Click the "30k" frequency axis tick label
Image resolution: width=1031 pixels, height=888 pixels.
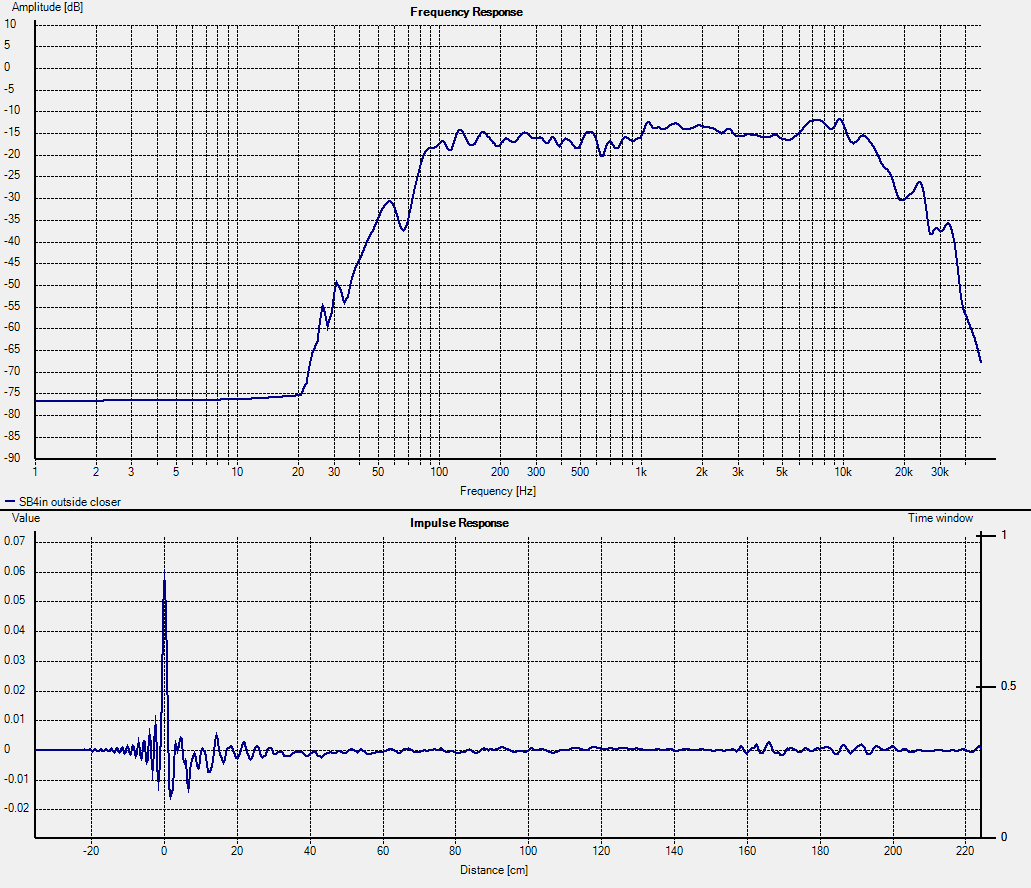[x=940, y=472]
